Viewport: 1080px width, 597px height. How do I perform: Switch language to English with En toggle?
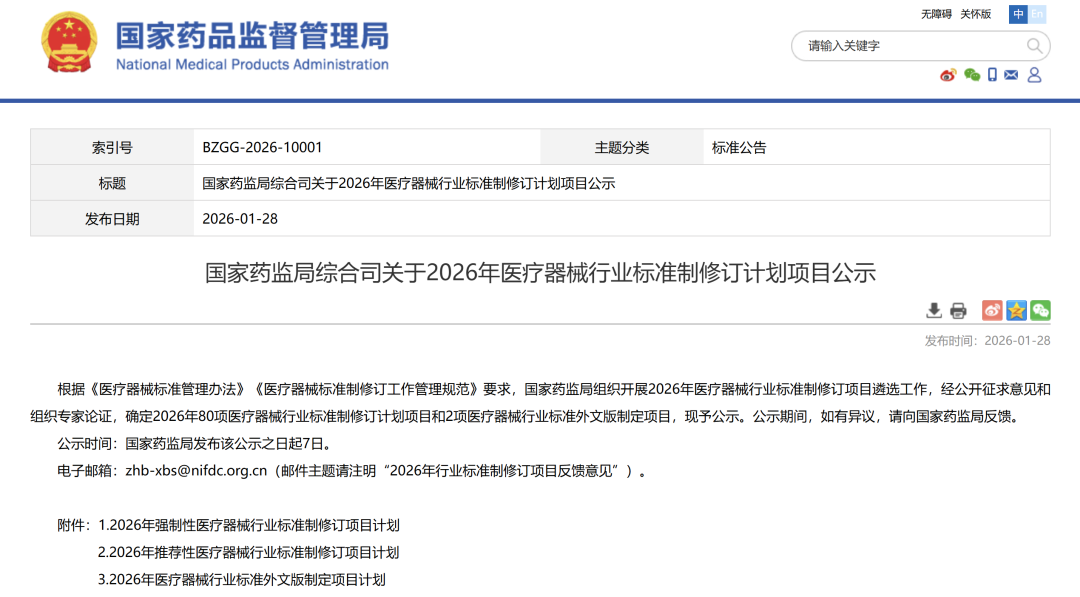click(1036, 14)
